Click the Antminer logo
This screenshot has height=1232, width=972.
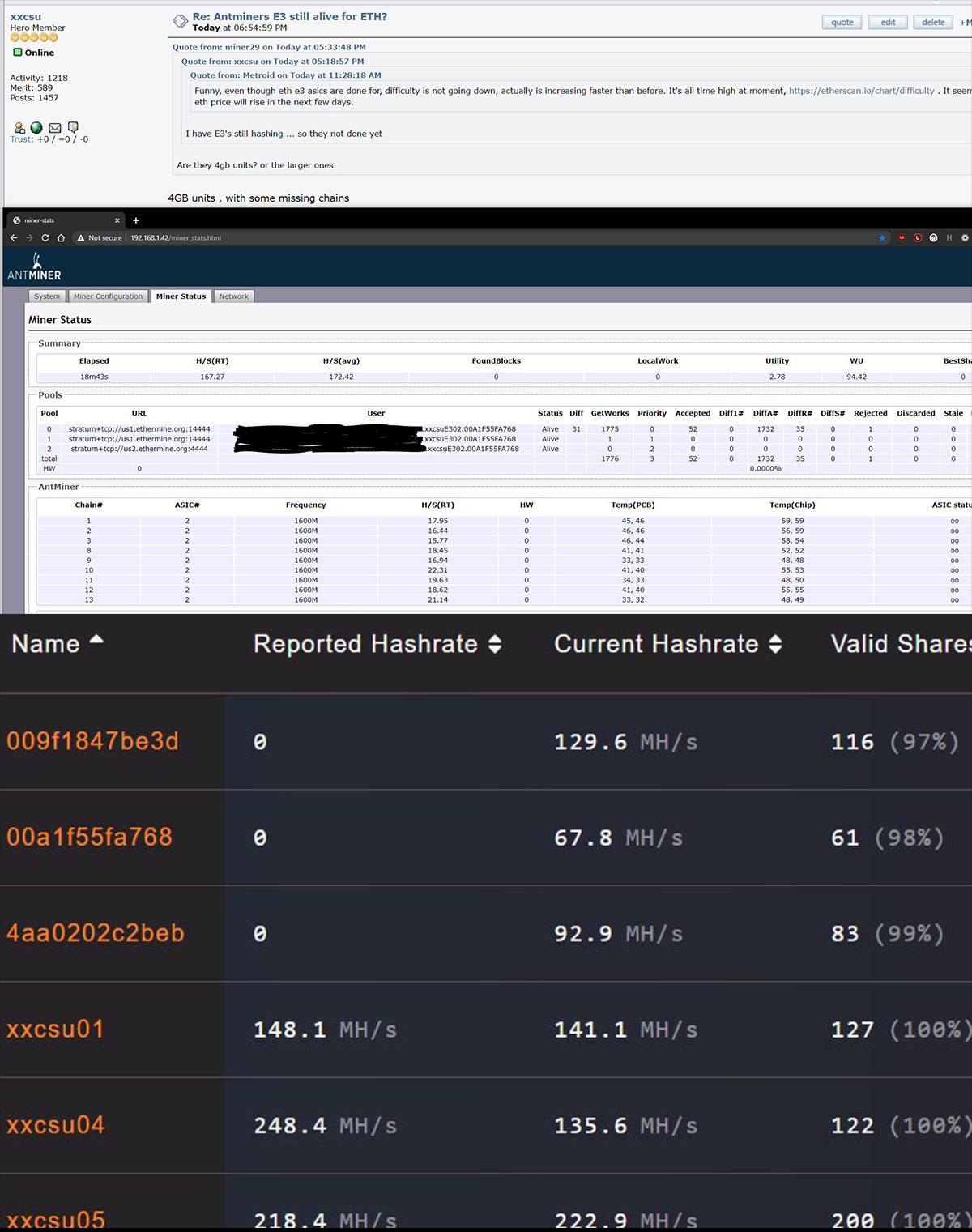pyautogui.click(x=34, y=266)
